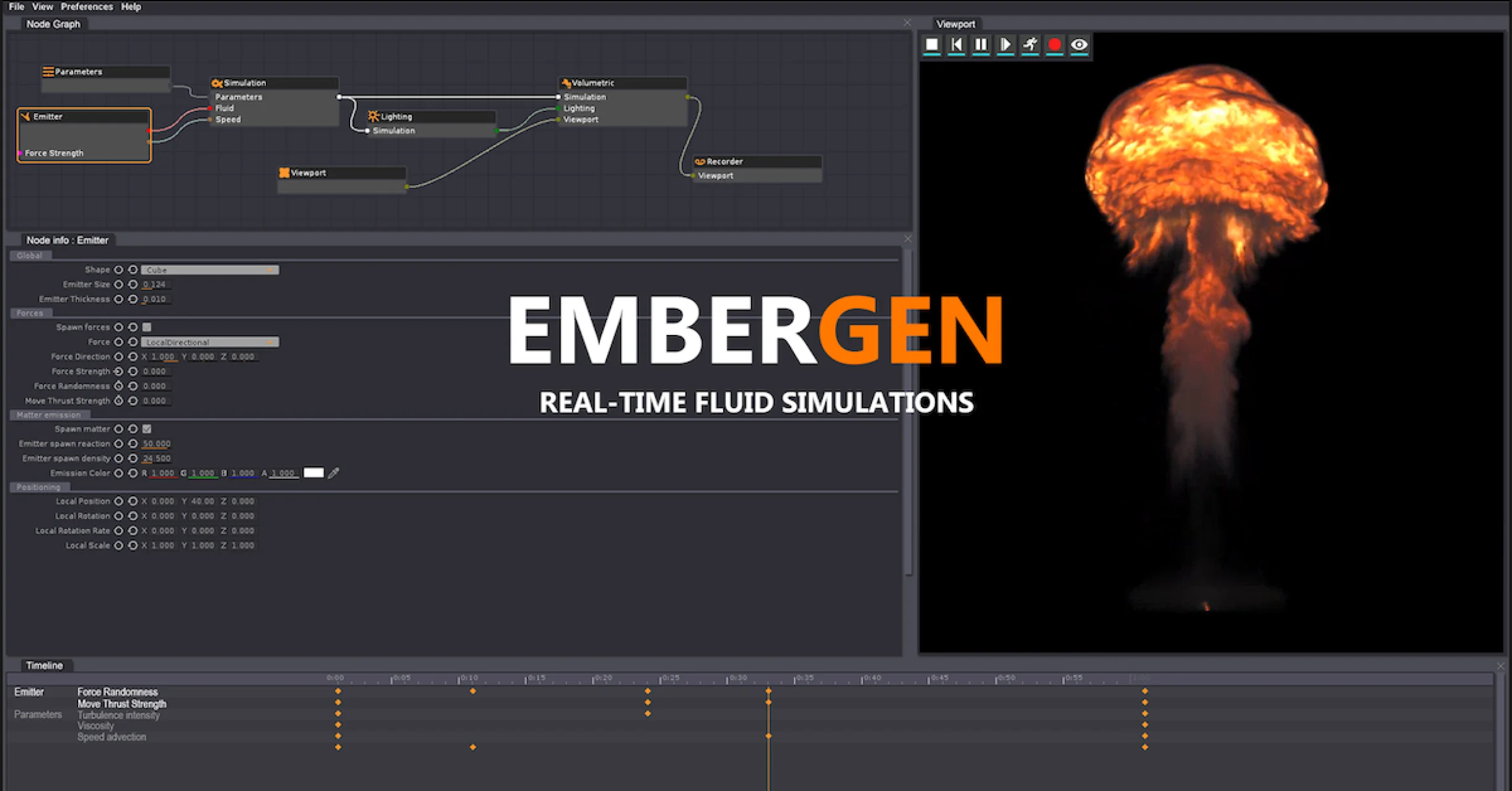Click the running man icon in the viewport
This screenshot has width=1512, height=791.
1030,44
